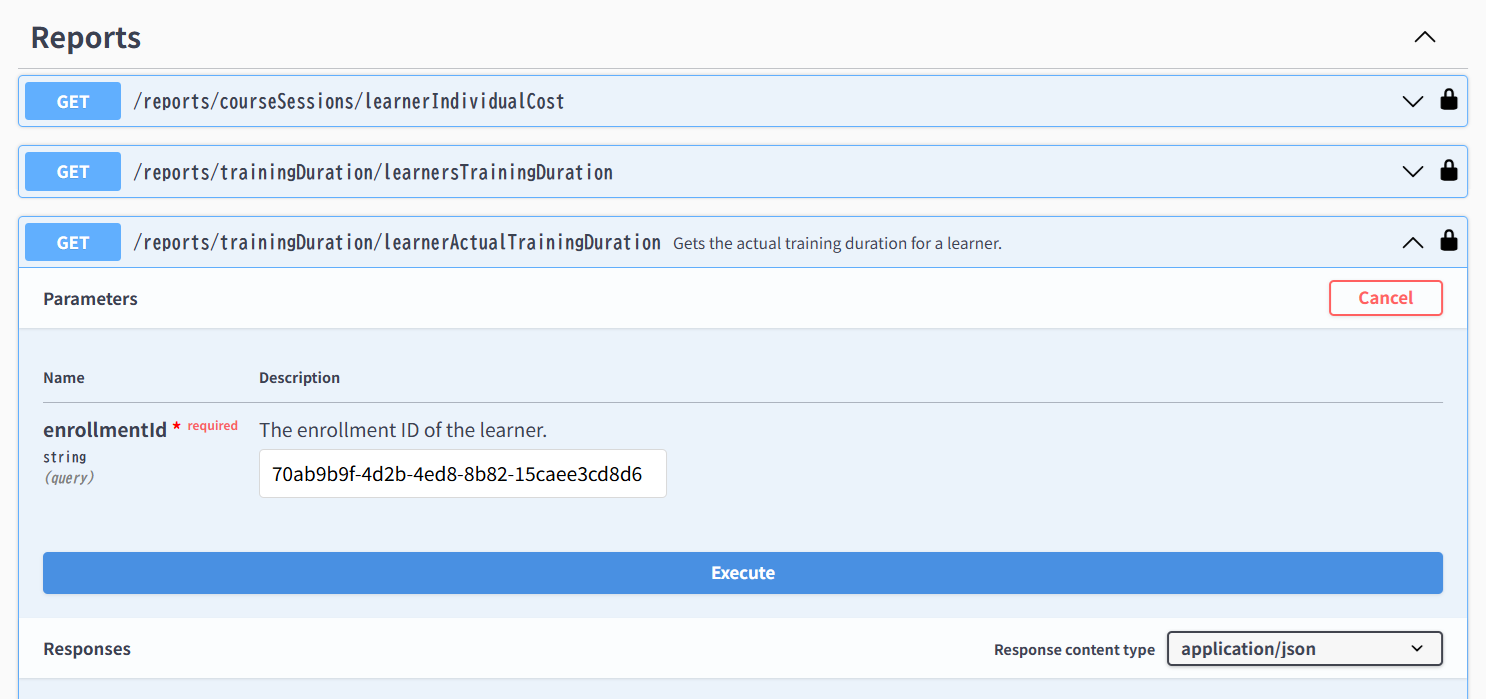Screen dimensions: 1486x699
Task: Click the '(query)' parameter location label
Action: [x=69, y=478]
